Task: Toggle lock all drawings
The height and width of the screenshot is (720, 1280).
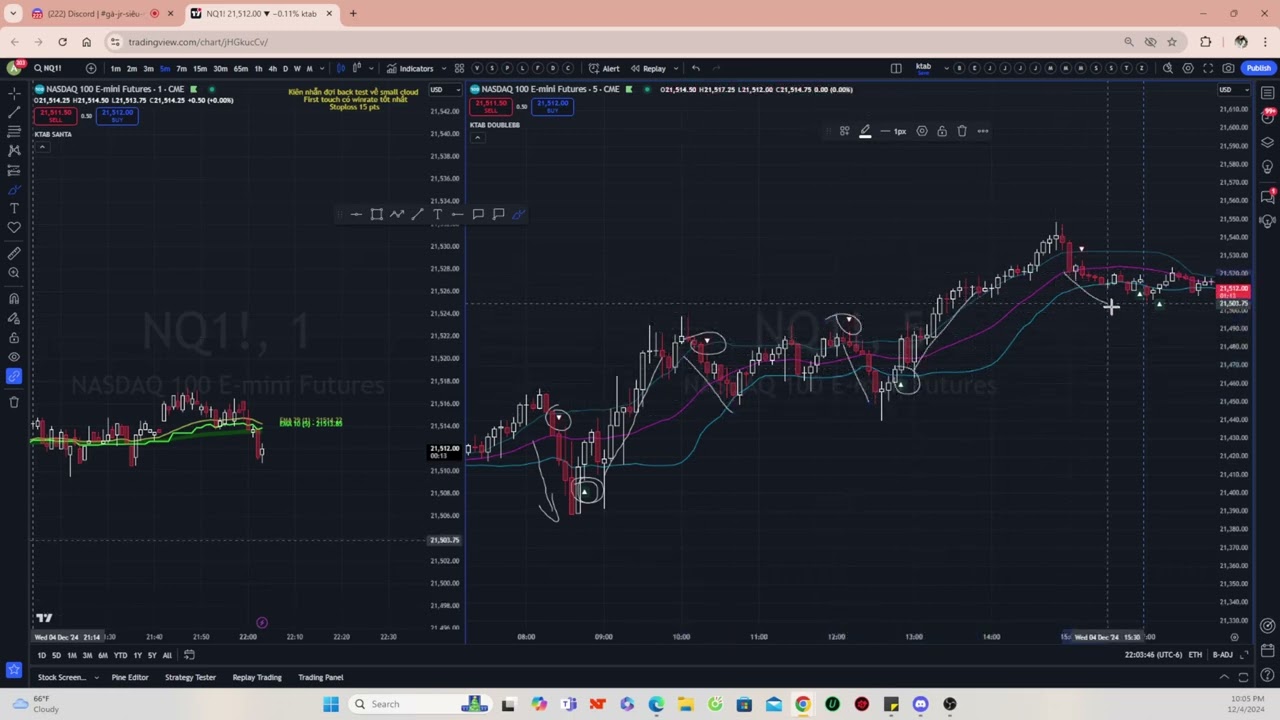Action: coord(14,337)
